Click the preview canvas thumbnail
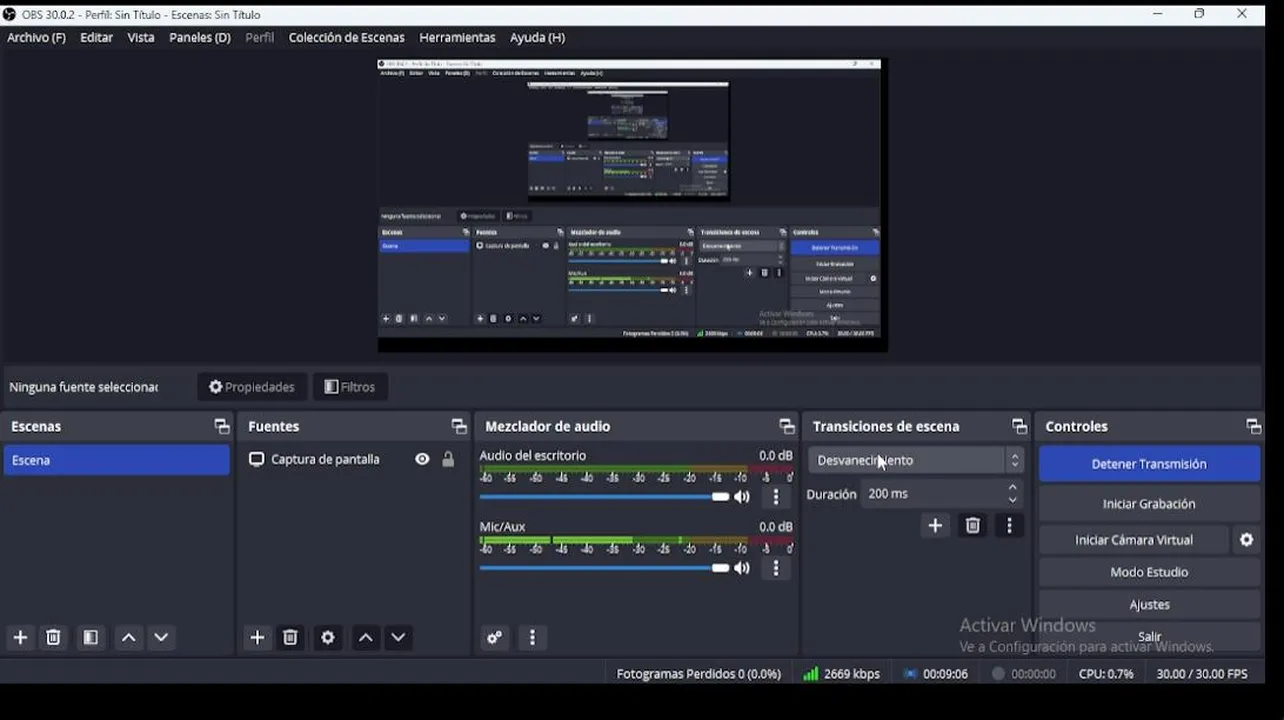Viewport: 1284px width, 720px height. (x=632, y=205)
